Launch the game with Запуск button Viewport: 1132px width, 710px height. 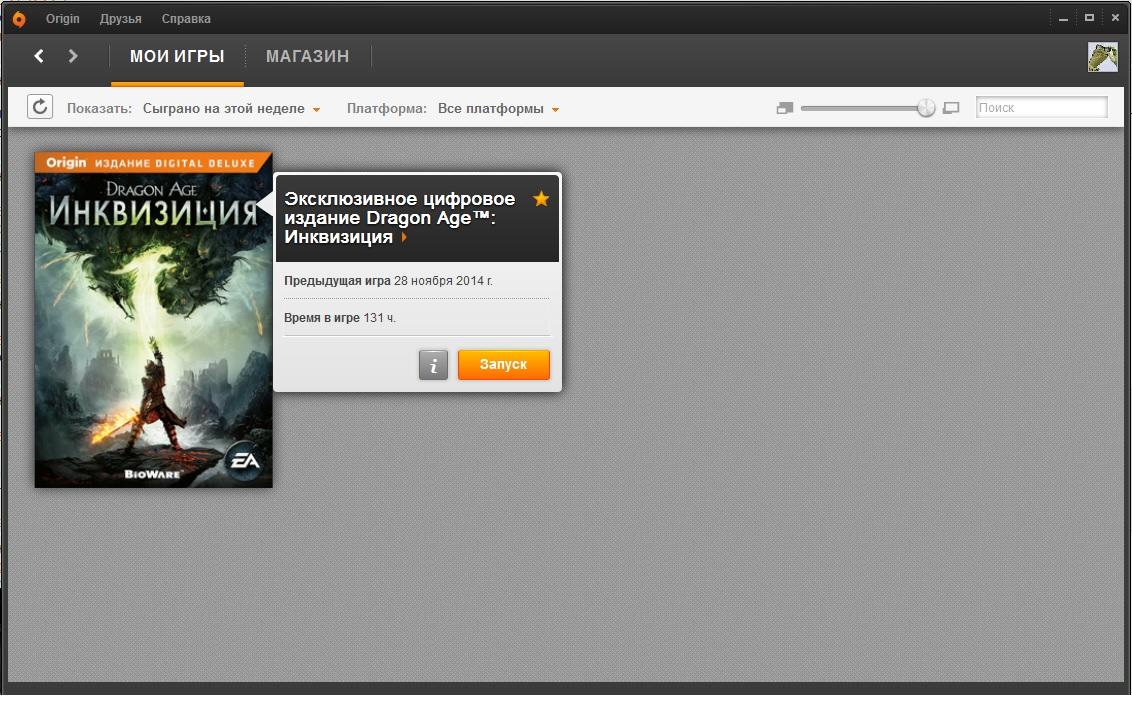504,365
